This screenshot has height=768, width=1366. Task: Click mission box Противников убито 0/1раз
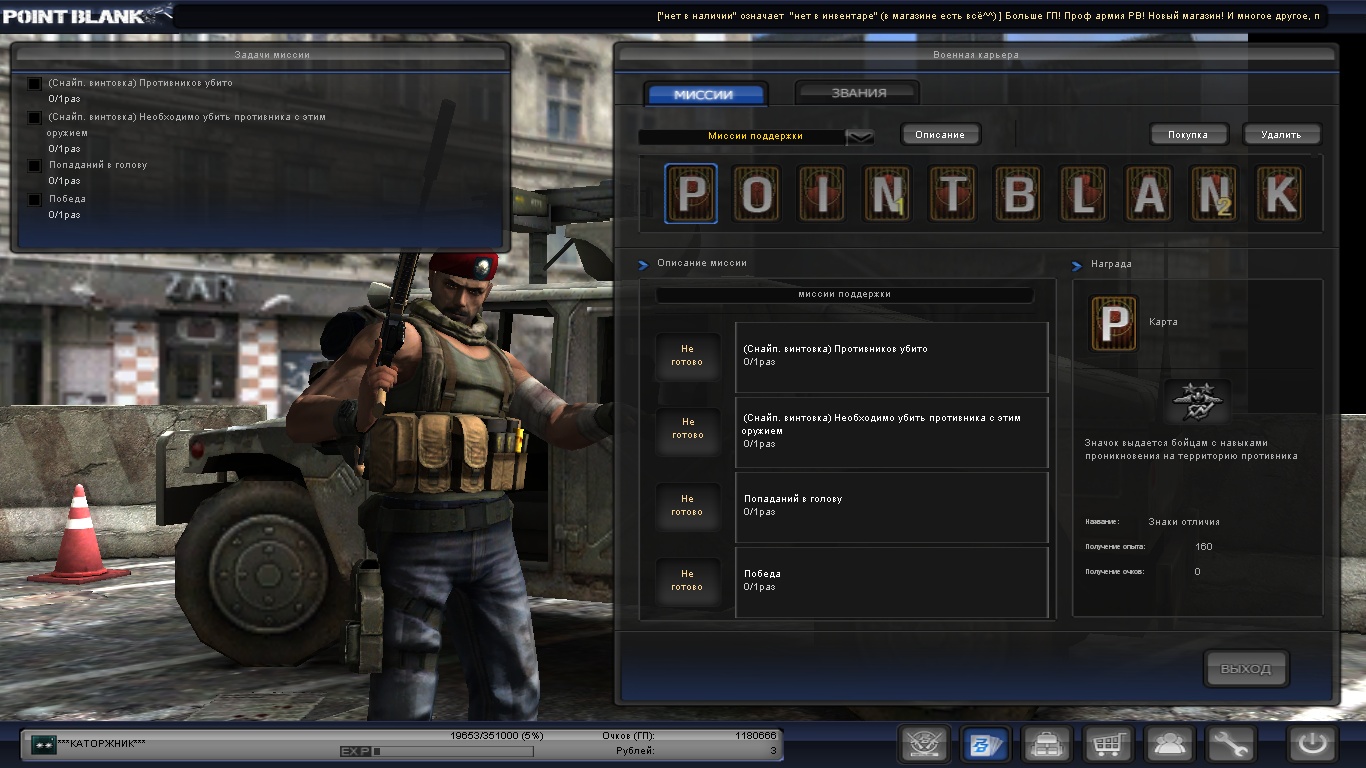(891, 357)
